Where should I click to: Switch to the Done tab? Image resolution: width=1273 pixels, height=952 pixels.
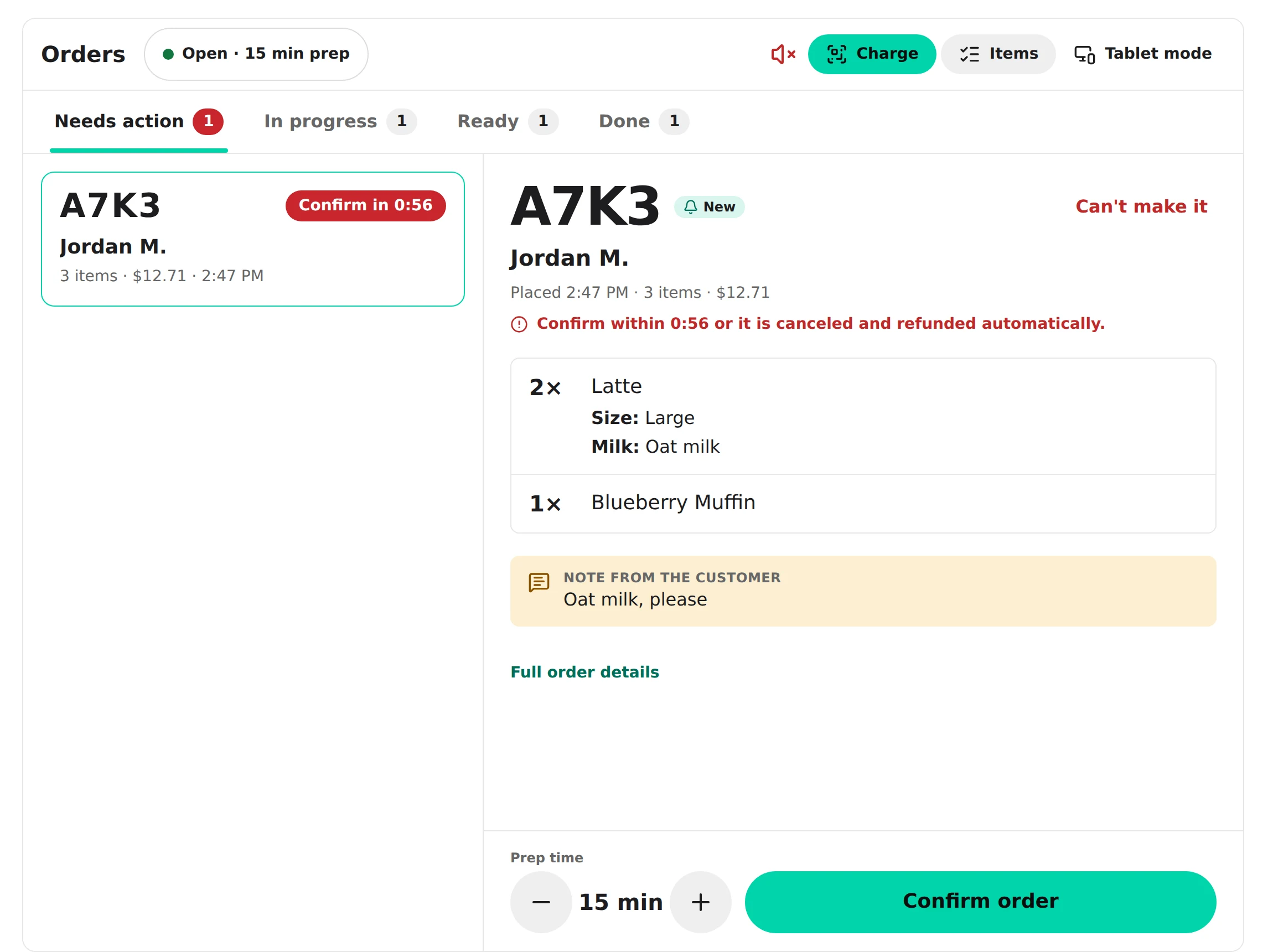coord(643,121)
